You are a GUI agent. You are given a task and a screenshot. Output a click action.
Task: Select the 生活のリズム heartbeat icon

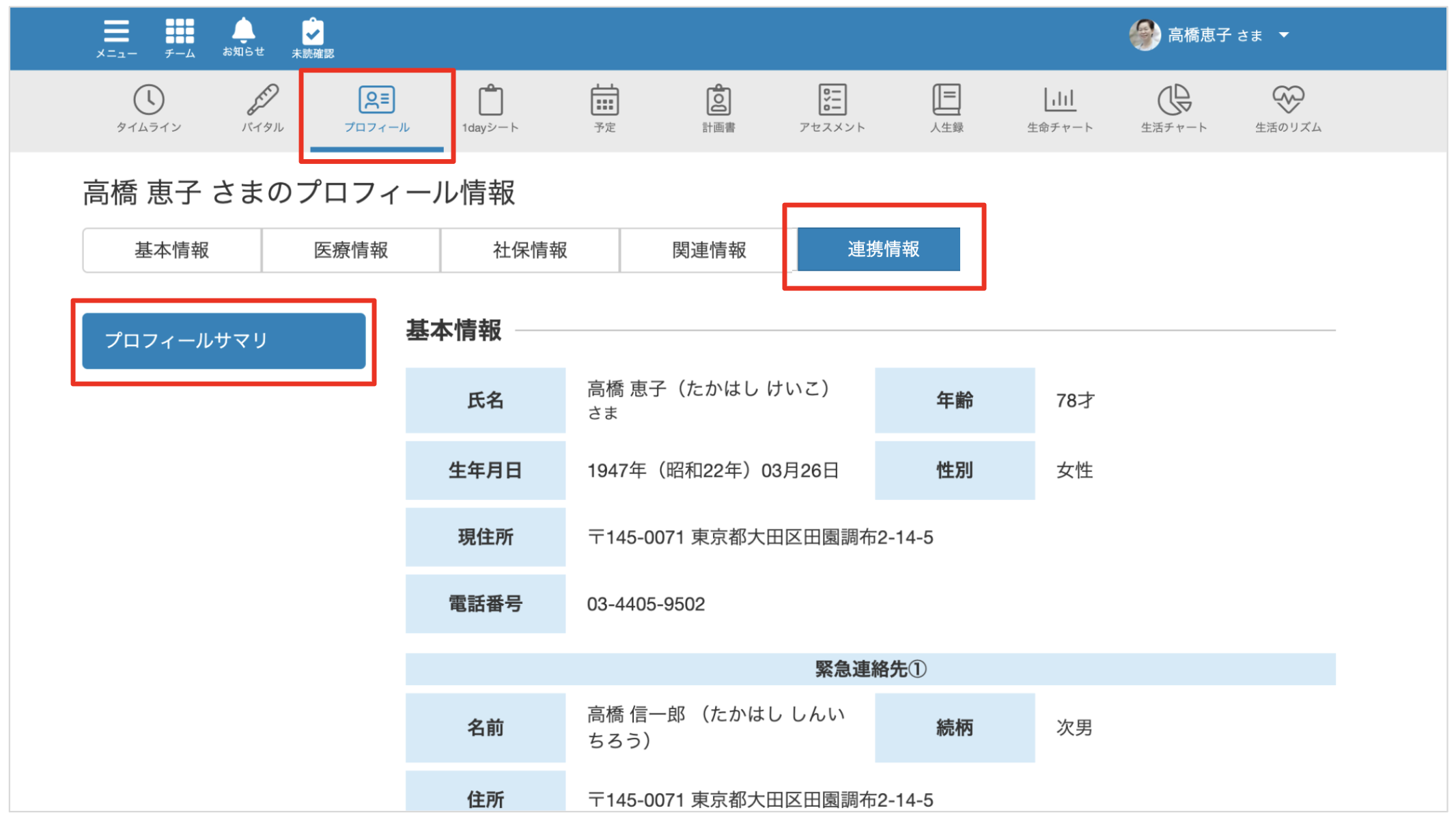pos(1288,108)
